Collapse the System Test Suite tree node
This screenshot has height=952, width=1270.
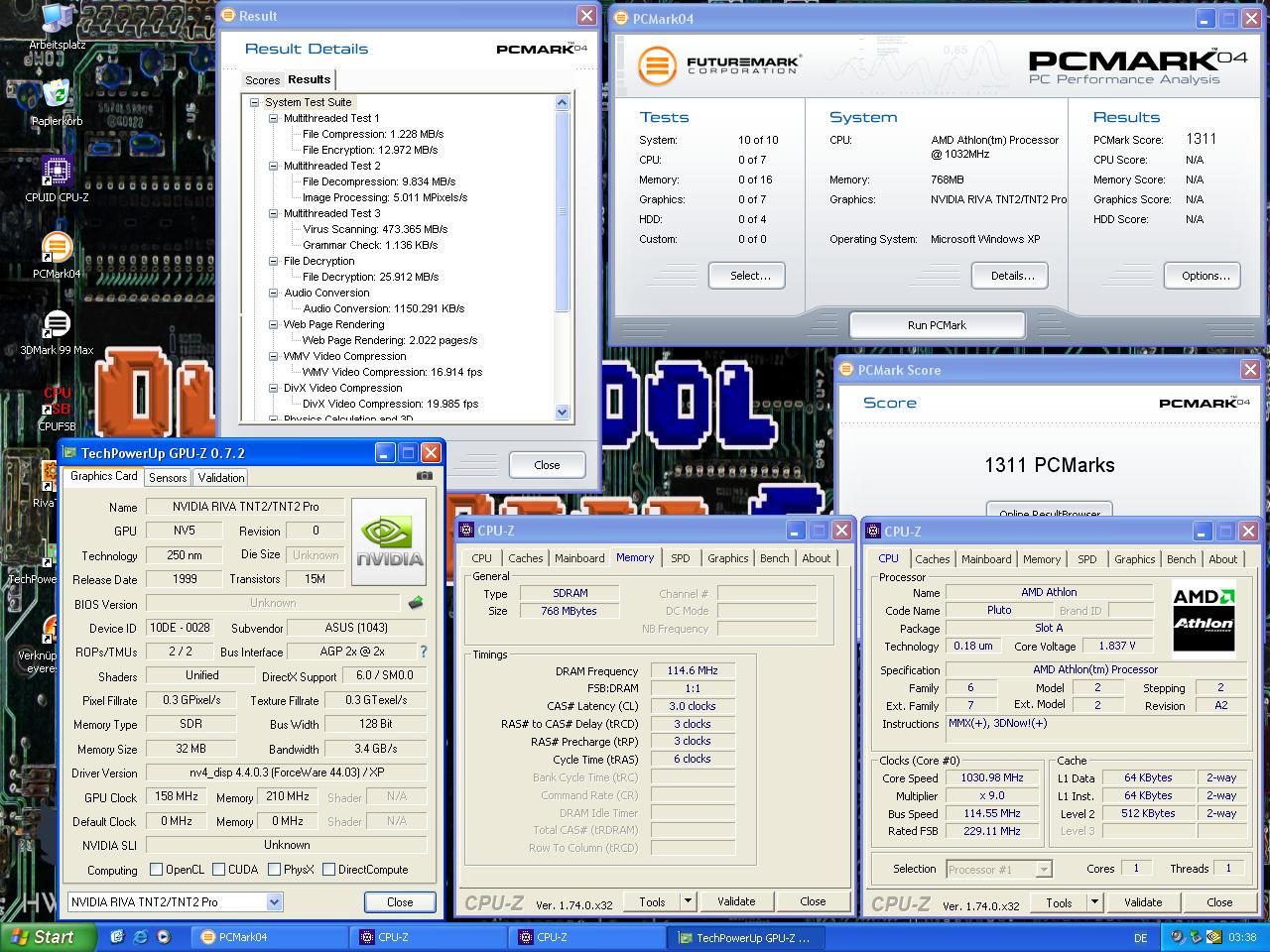click(x=255, y=102)
